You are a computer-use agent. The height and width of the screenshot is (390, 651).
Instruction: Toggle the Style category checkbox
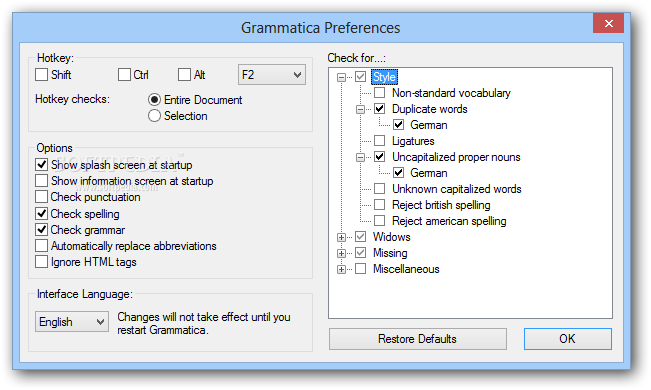(x=360, y=77)
